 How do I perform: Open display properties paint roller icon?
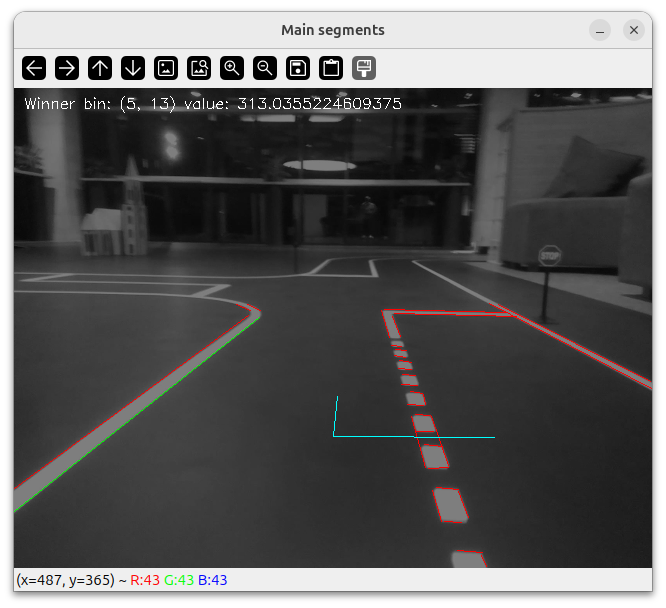(x=364, y=68)
